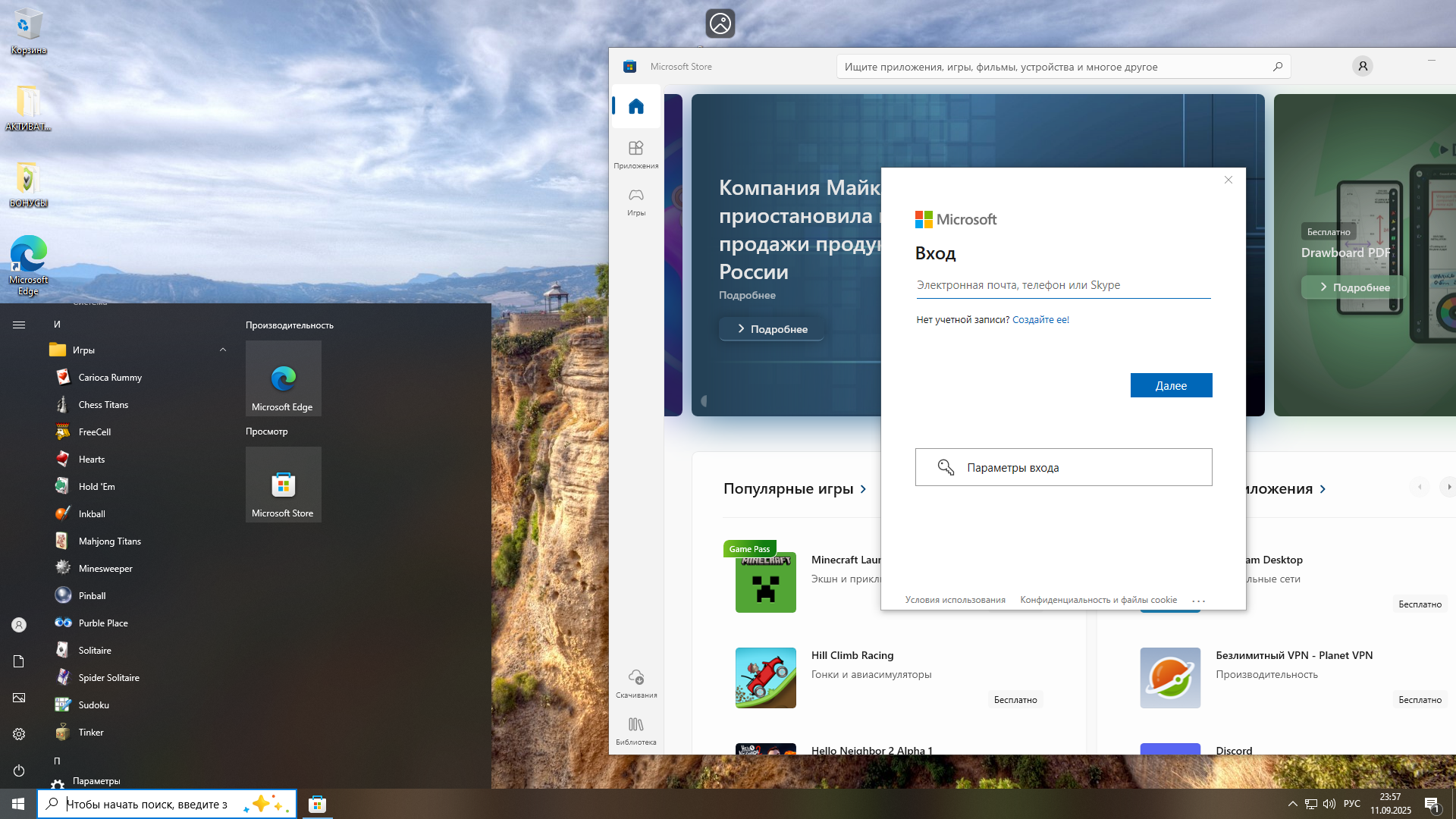Launch Inkball from the Start menu
This screenshot has width=1456, height=819.
tap(136, 514)
